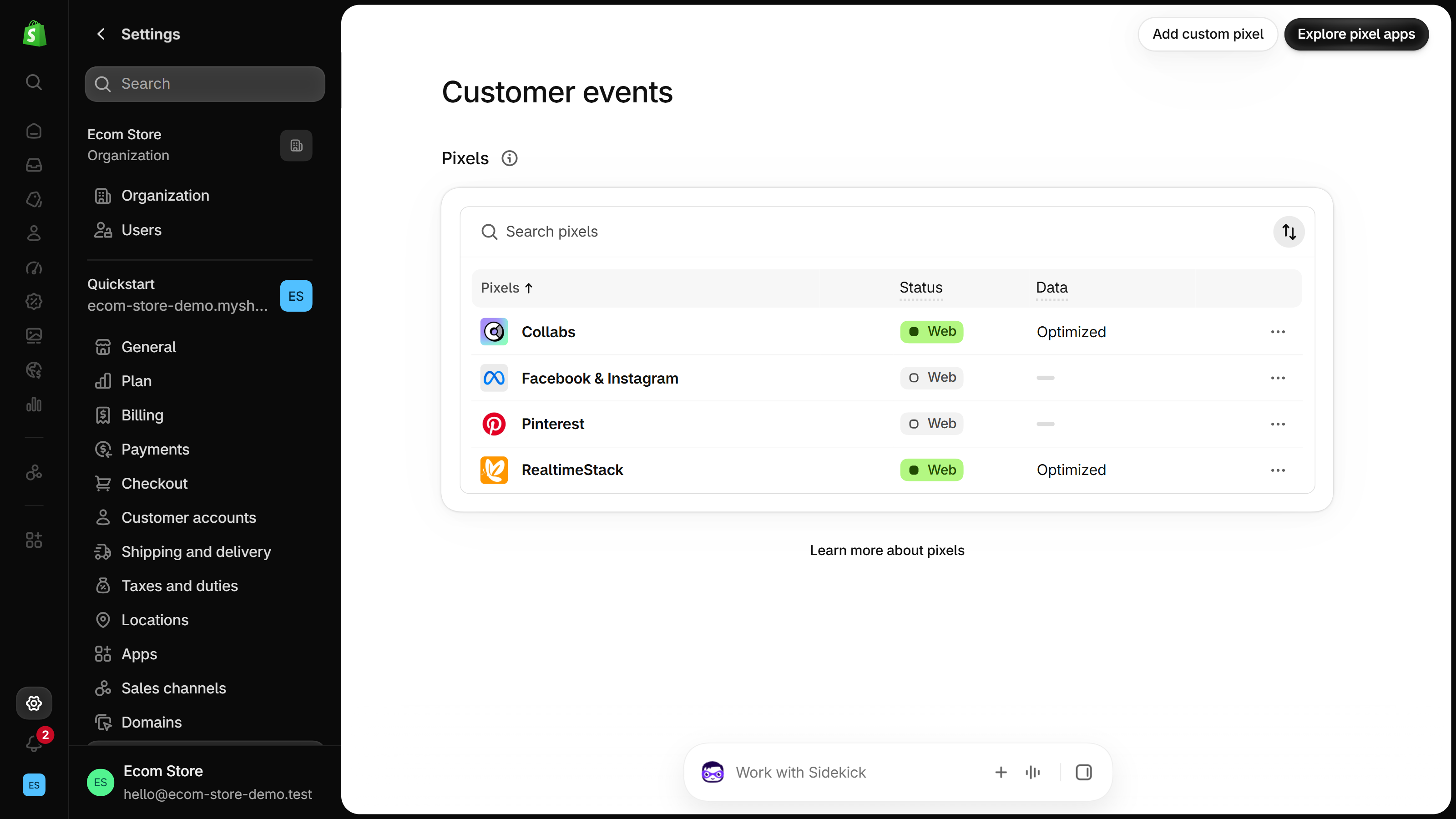Screen dimensions: 1456x819
Task: Focus the Settings search field
Action: [x=205, y=84]
